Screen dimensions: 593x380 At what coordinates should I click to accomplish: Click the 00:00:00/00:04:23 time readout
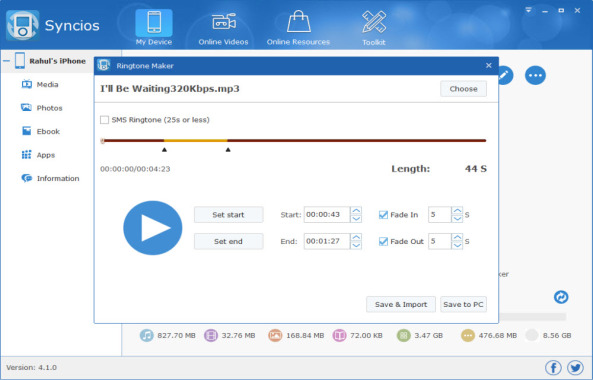pos(135,169)
